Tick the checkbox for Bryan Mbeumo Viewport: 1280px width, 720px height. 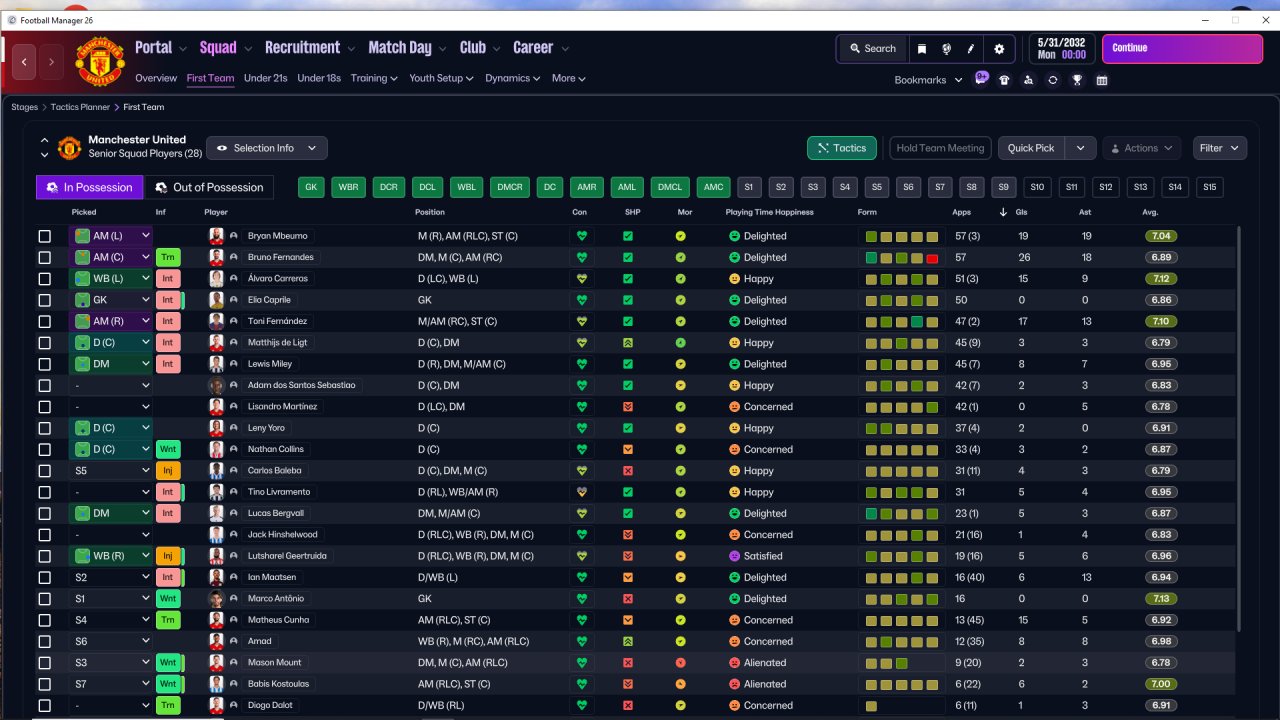click(44, 236)
